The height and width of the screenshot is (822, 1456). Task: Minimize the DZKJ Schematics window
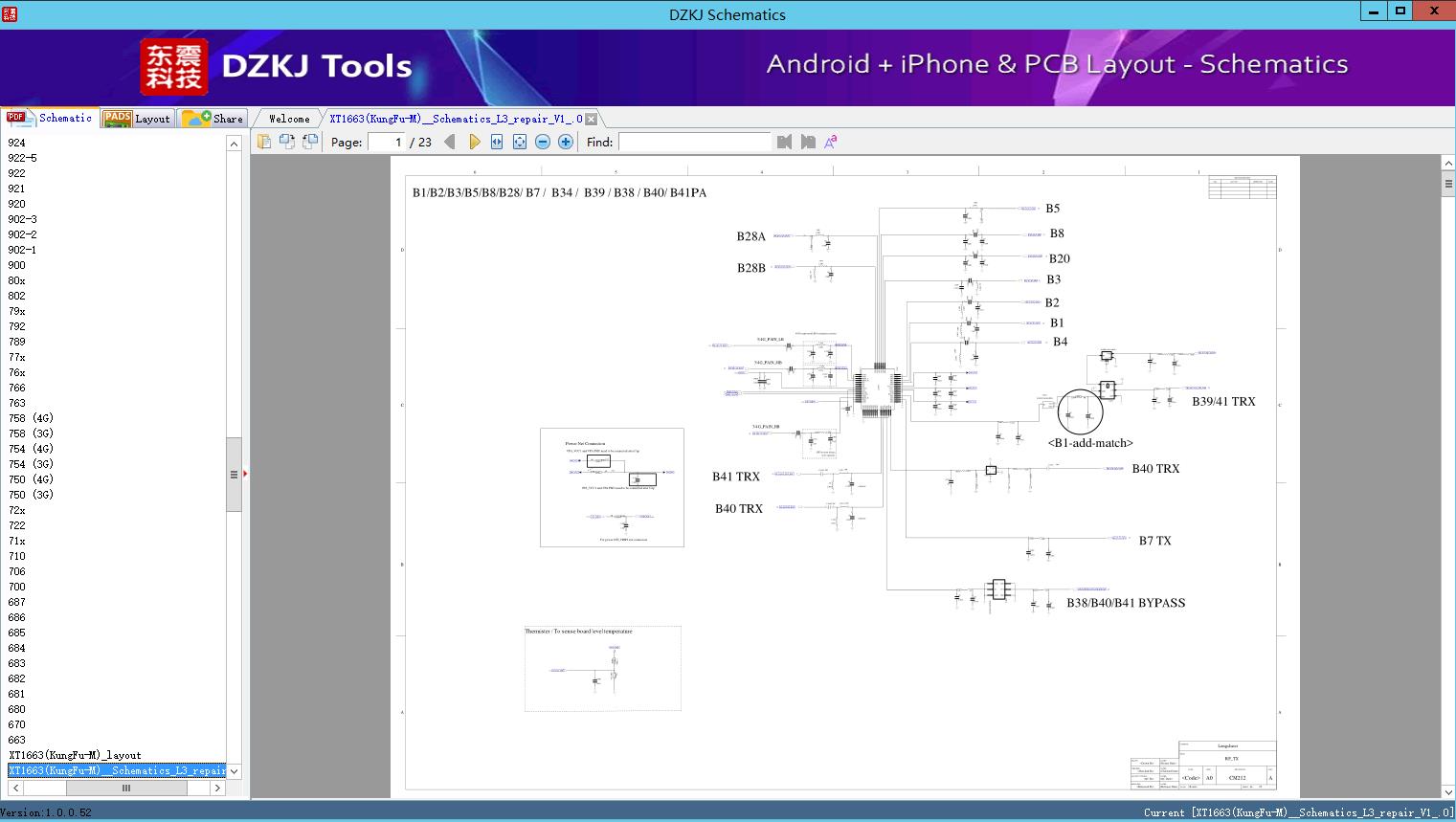(x=1374, y=11)
